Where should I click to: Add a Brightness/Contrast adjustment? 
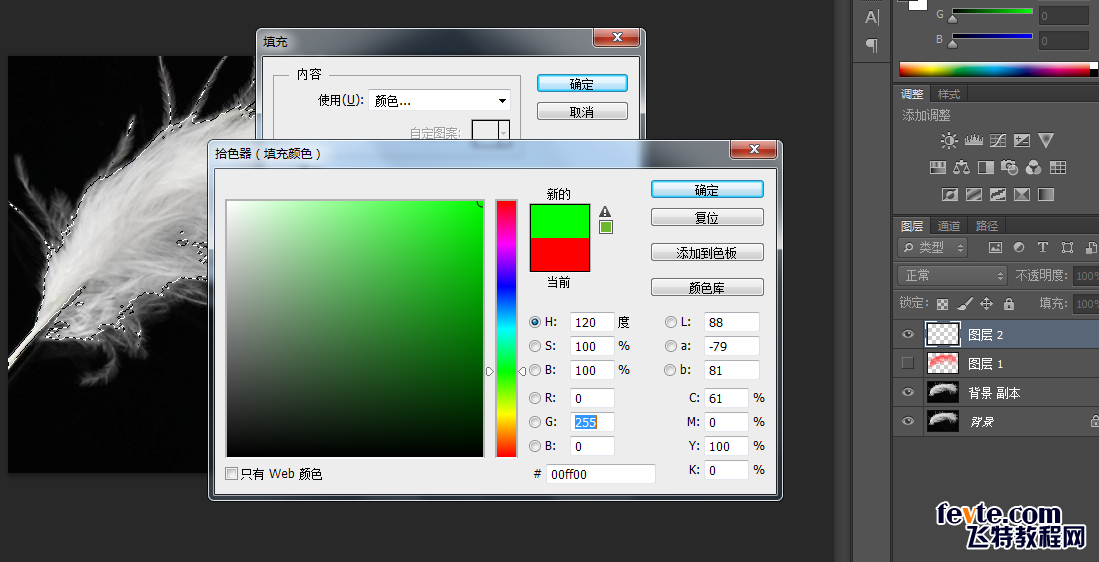(949, 141)
